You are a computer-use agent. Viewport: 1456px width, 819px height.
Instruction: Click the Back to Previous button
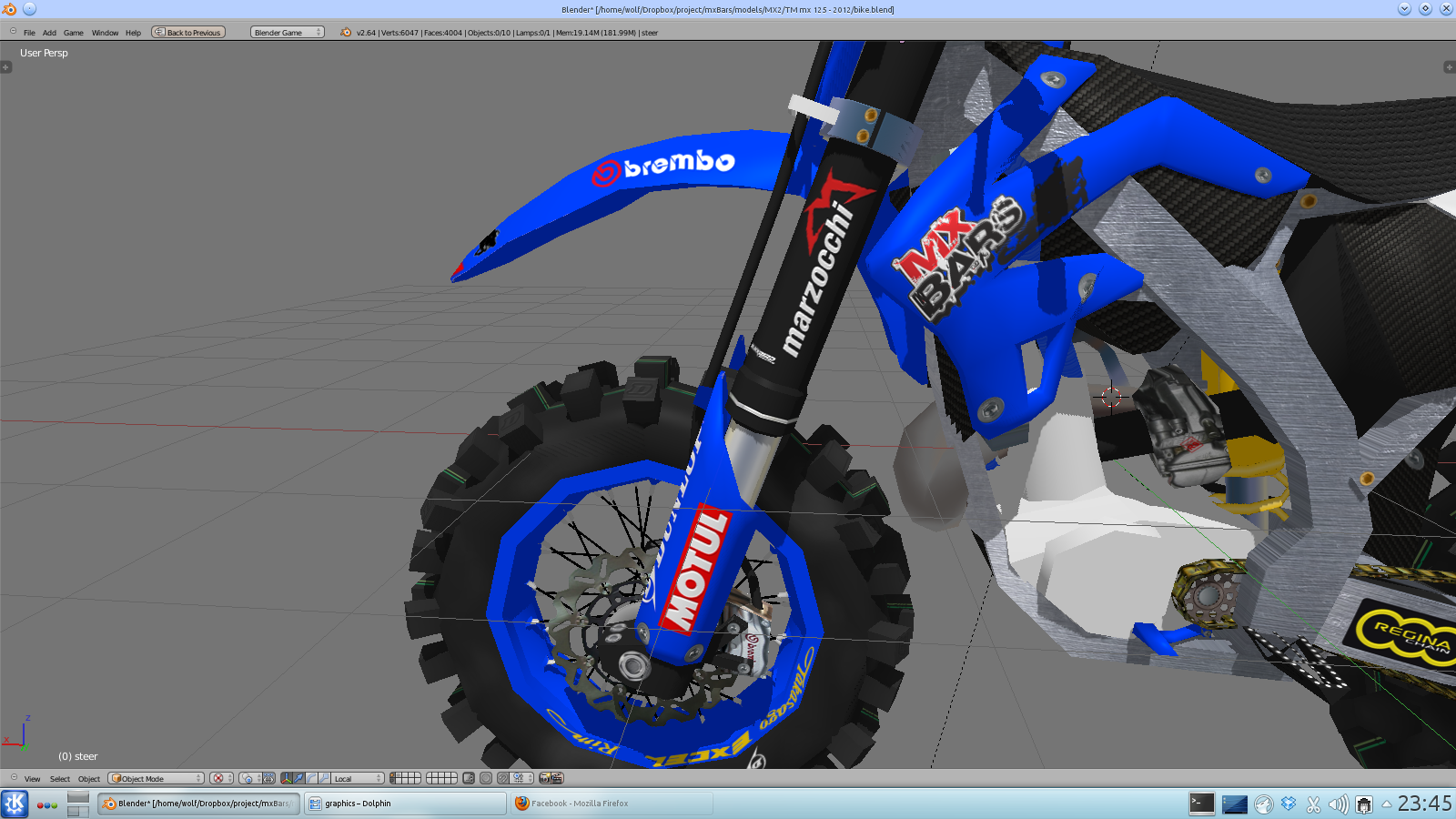click(x=188, y=32)
